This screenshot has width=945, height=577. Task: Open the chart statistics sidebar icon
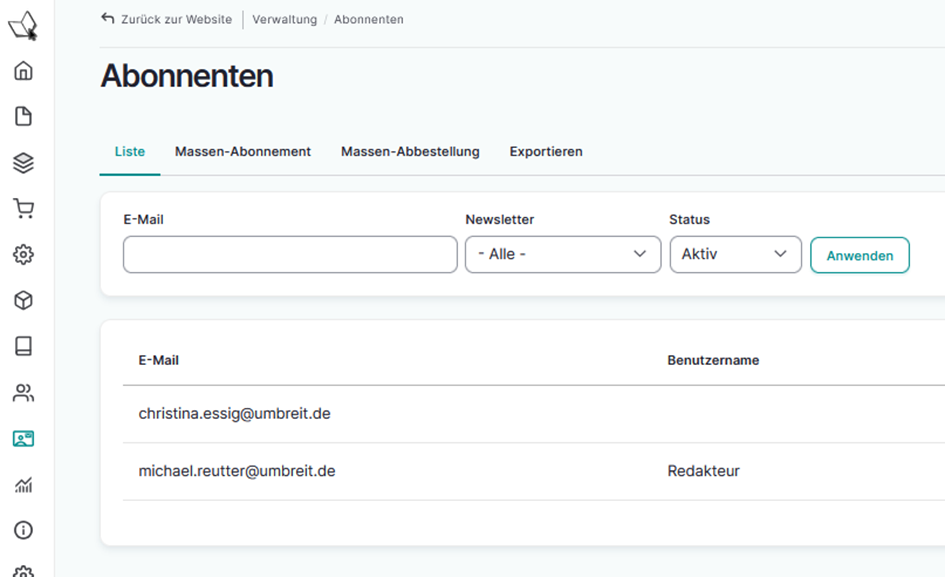(23, 485)
